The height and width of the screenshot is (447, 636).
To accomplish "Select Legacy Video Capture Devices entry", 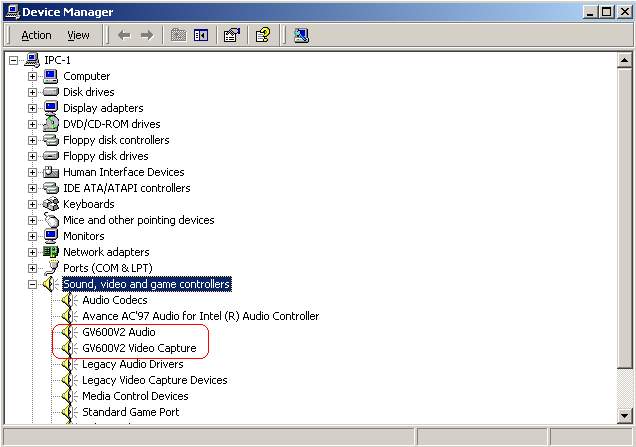I will click(x=155, y=380).
